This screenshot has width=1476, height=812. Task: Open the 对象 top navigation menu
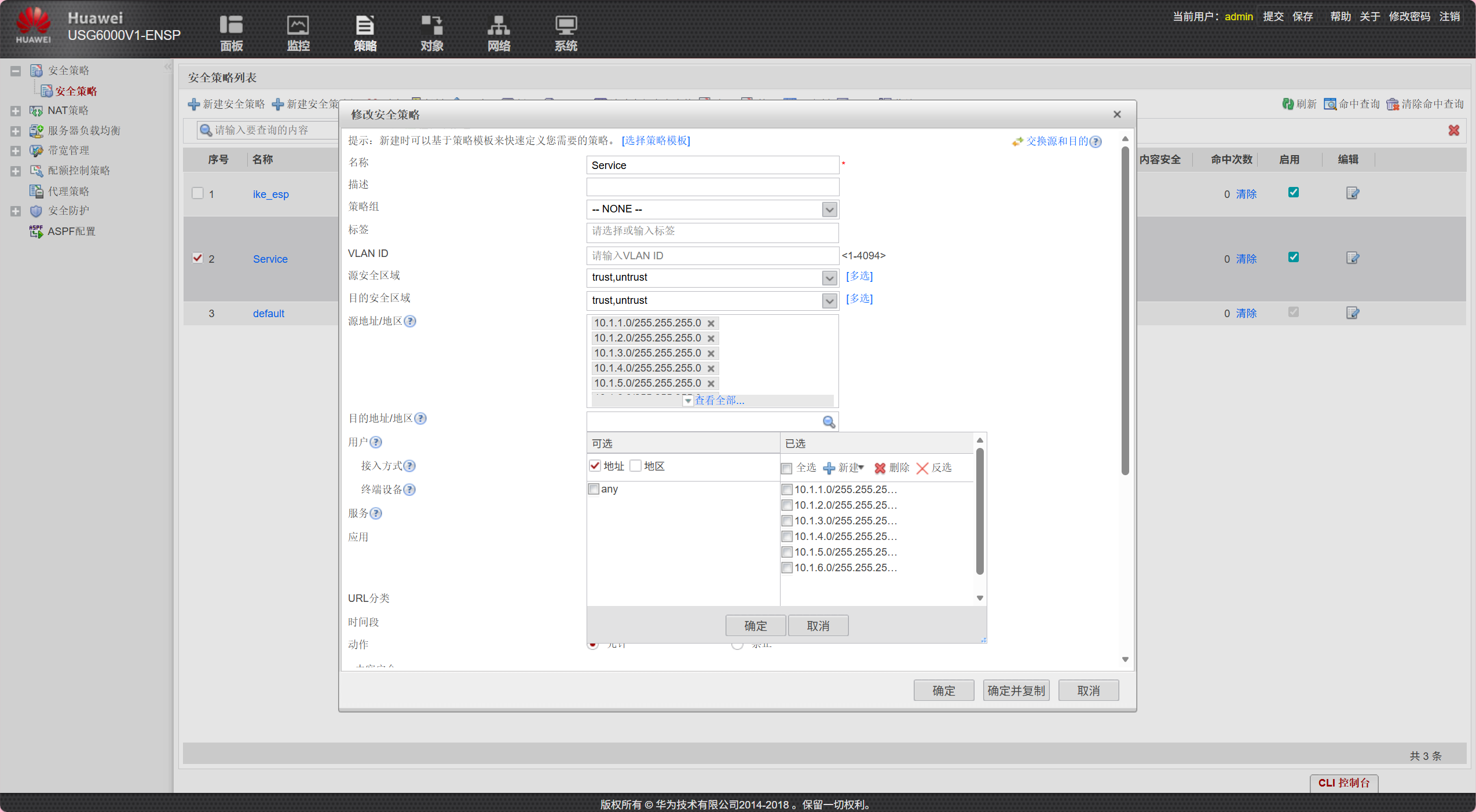tap(431, 33)
